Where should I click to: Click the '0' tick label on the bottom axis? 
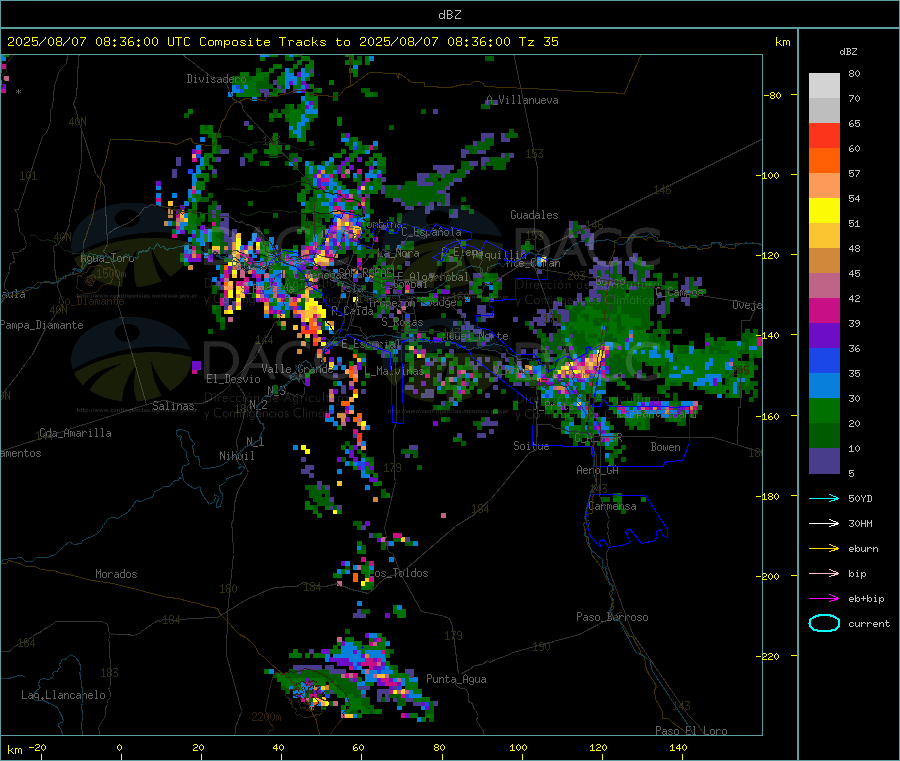pos(119,747)
